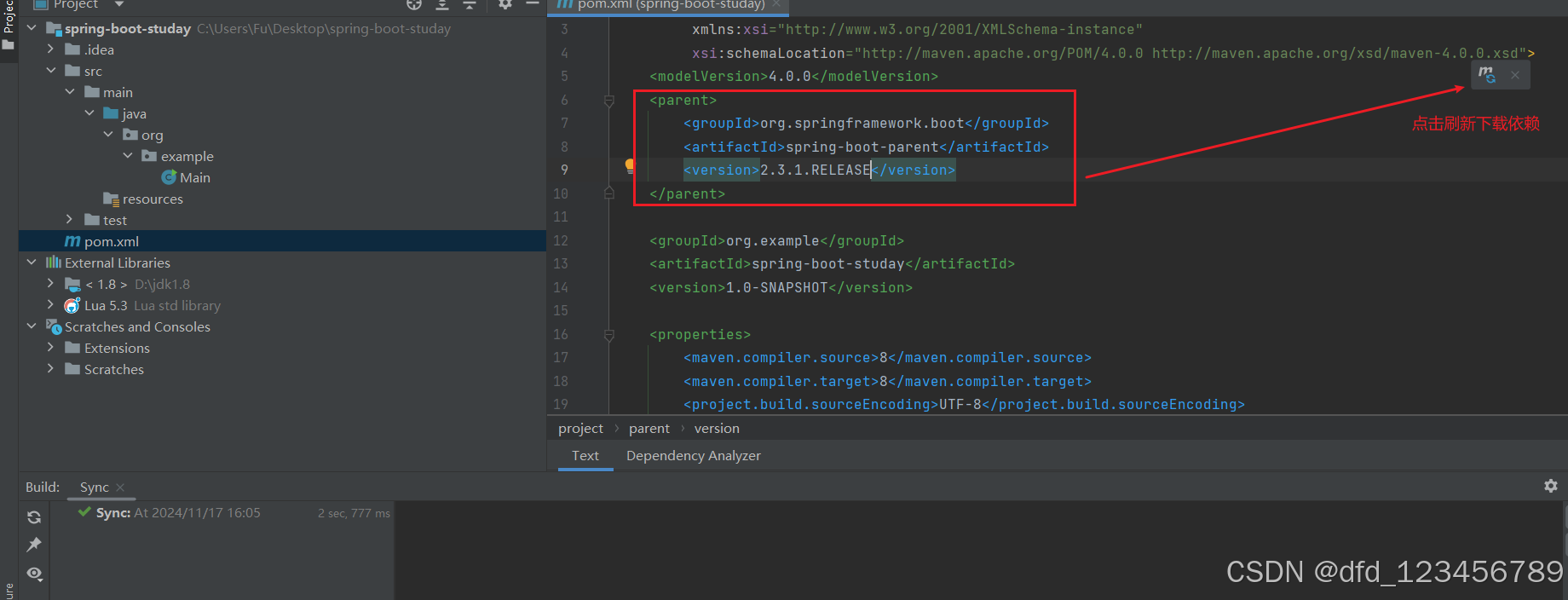Select pom.xml in the project tree
The height and width of the screenshot is (600, 1568).
click(282, 241)
